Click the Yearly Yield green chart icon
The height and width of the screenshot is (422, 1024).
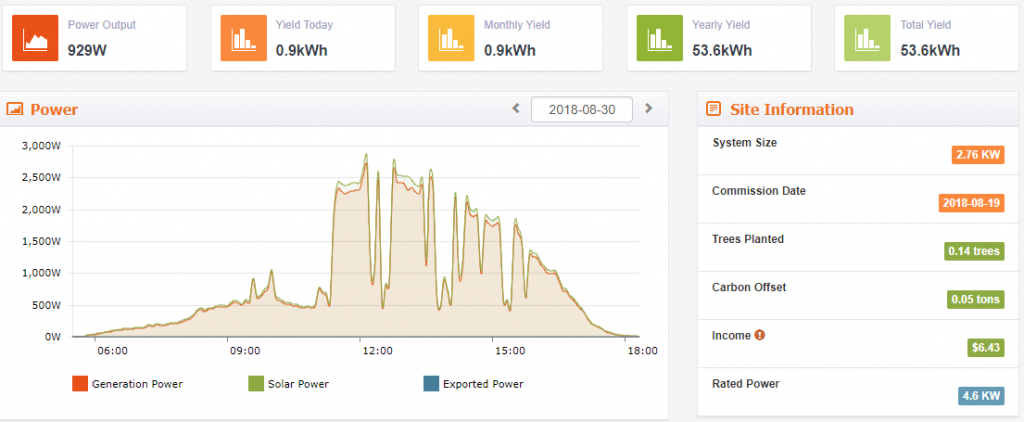659,40
